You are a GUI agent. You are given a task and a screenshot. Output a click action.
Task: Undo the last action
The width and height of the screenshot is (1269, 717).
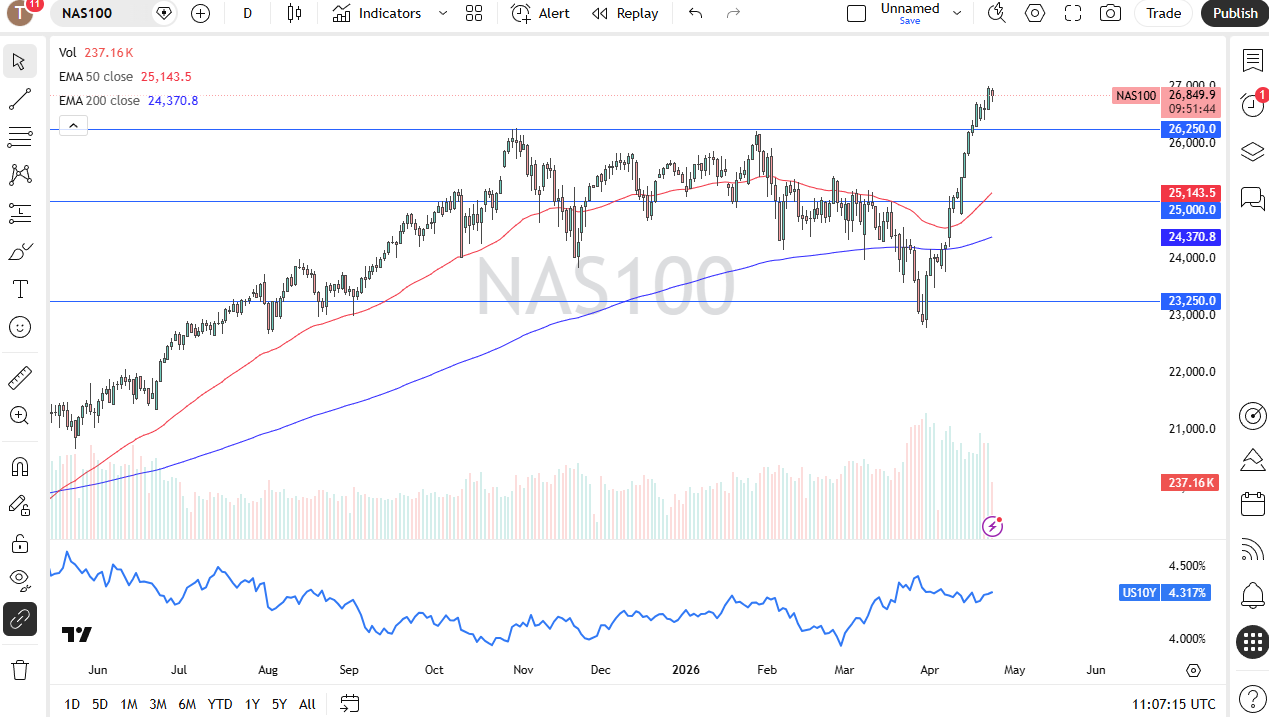pyautogui.click(x=696, y=13)
